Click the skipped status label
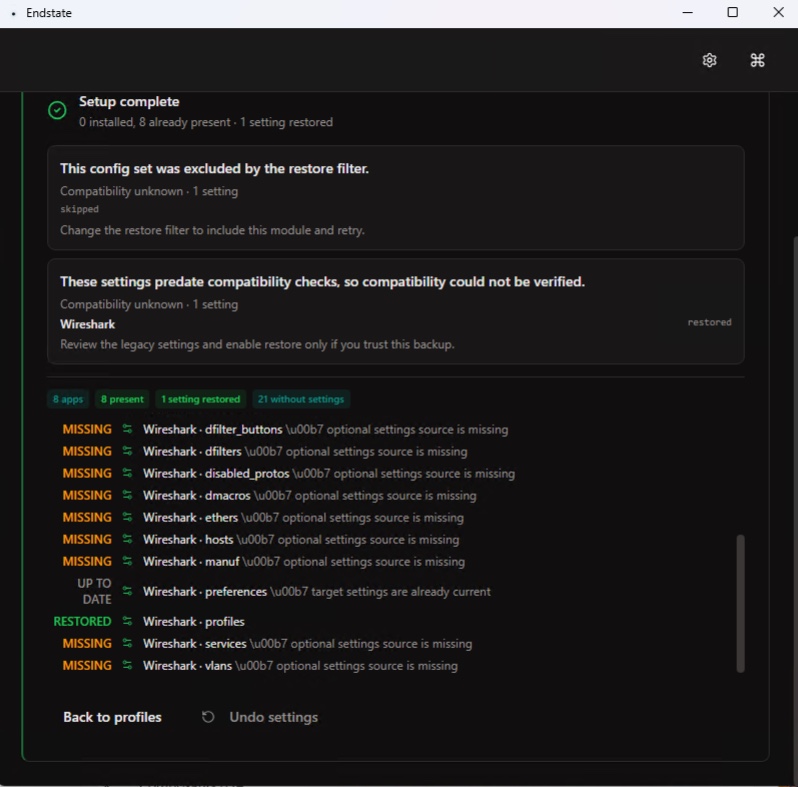The height and width of the screenshot is (787, 798). click(79, 209)
